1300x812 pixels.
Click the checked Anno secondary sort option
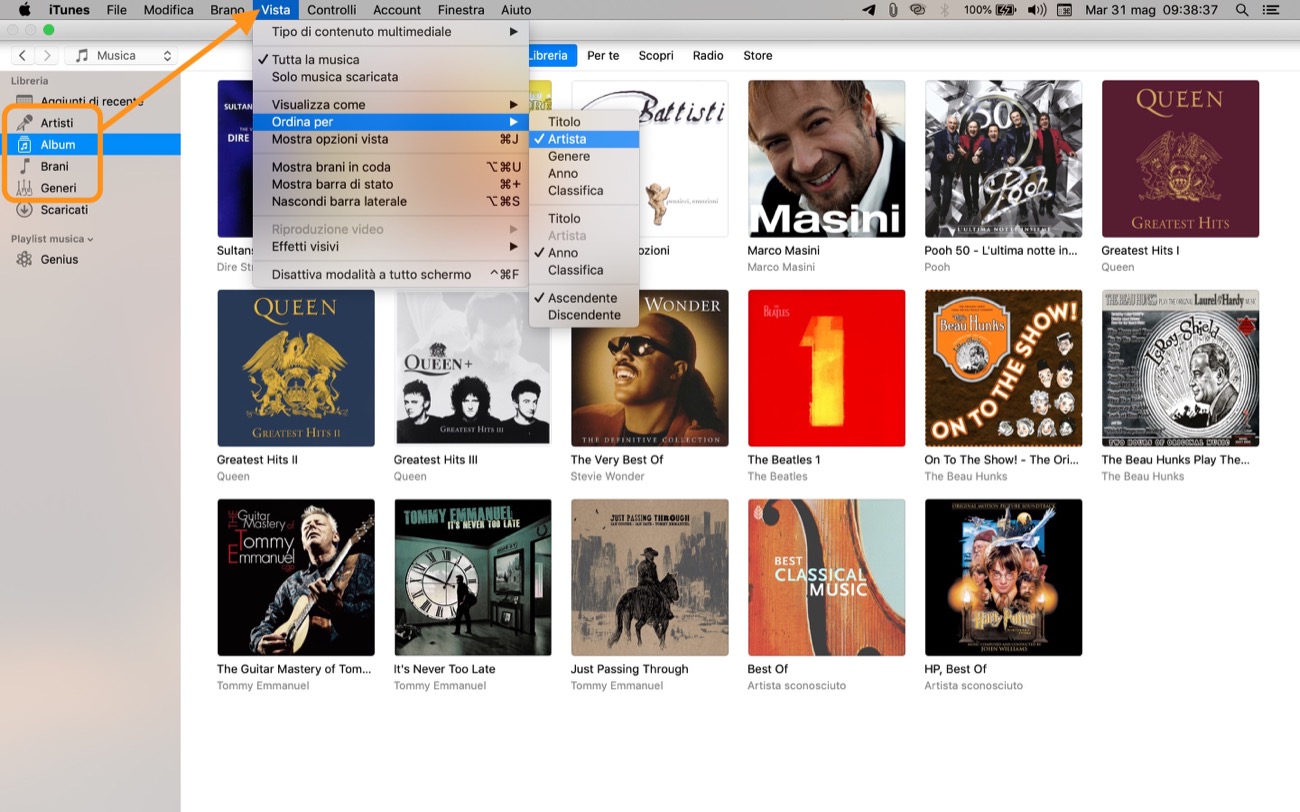(x=584, y=253)
